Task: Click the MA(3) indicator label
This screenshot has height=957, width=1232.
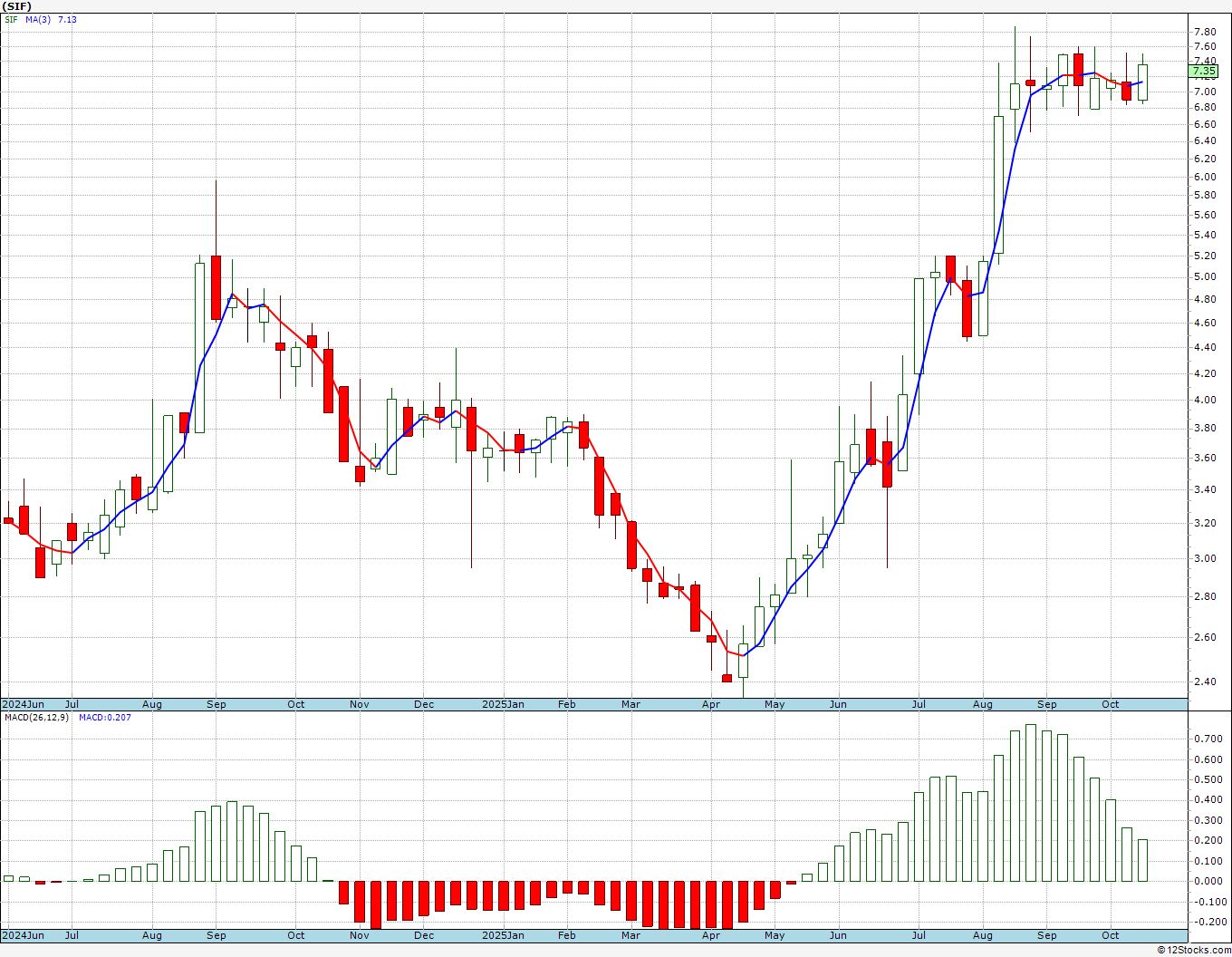Action: pos(38,19)
